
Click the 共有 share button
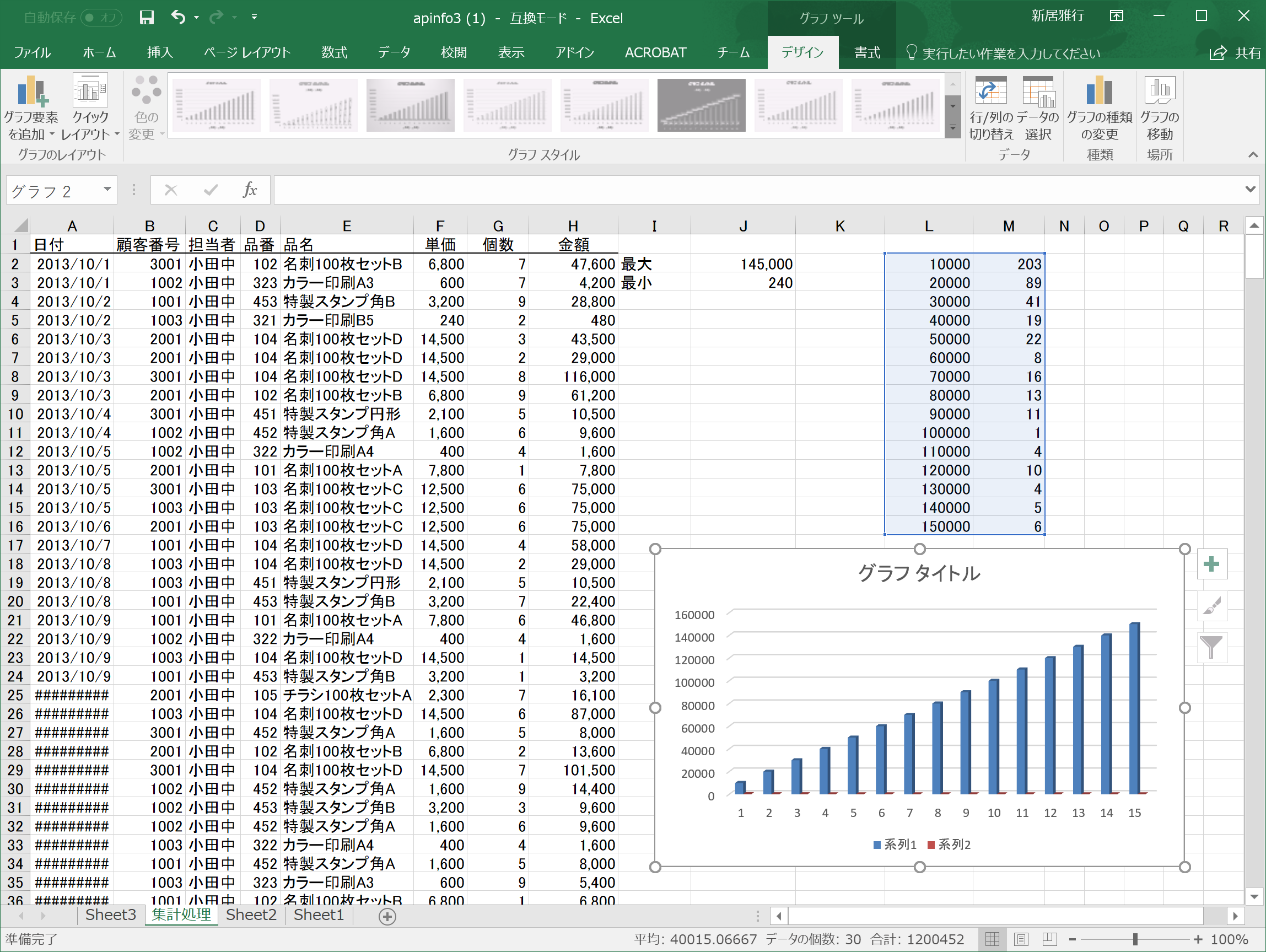1235,53
